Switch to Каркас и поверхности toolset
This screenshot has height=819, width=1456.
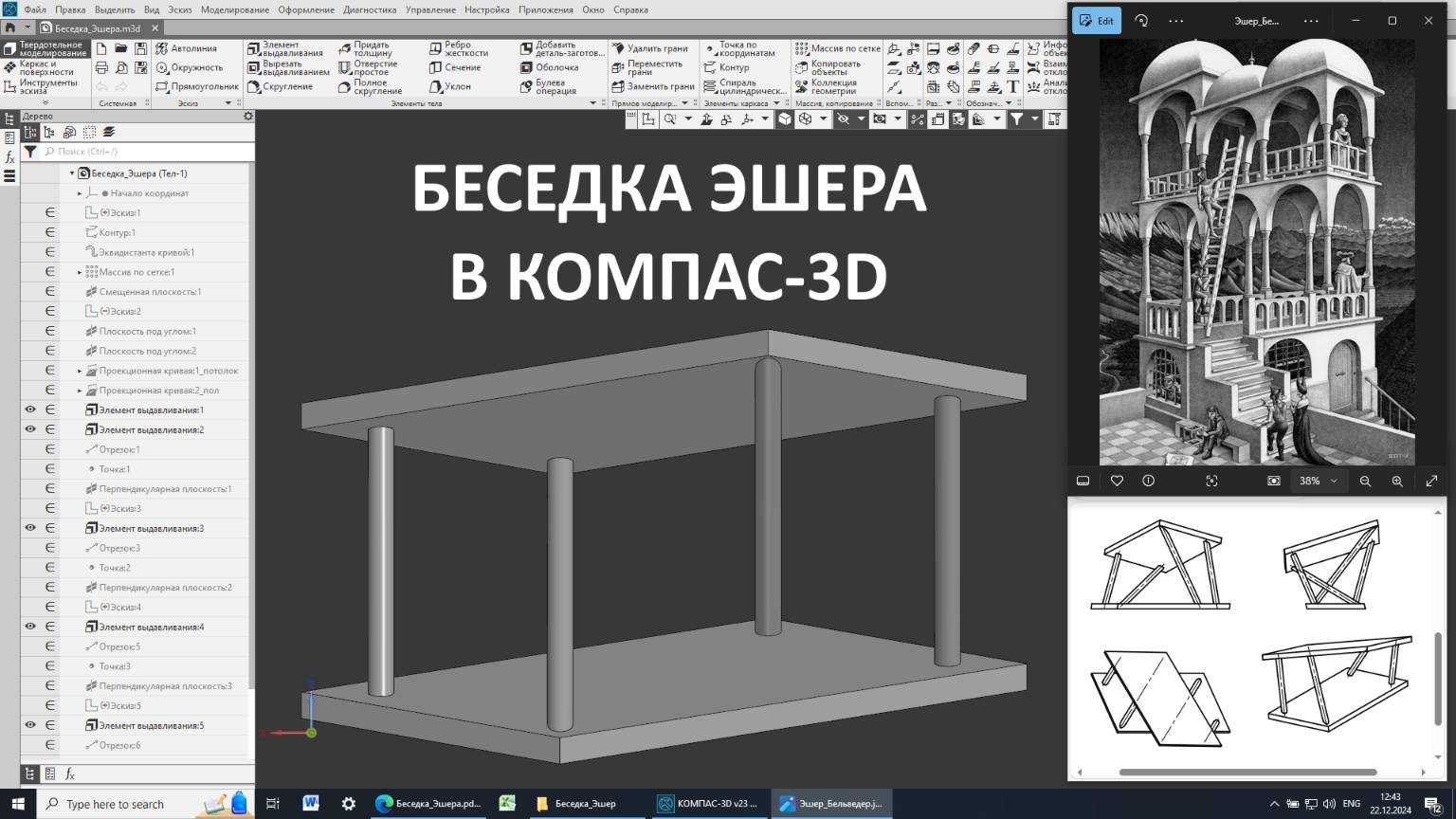coord(45,67)
